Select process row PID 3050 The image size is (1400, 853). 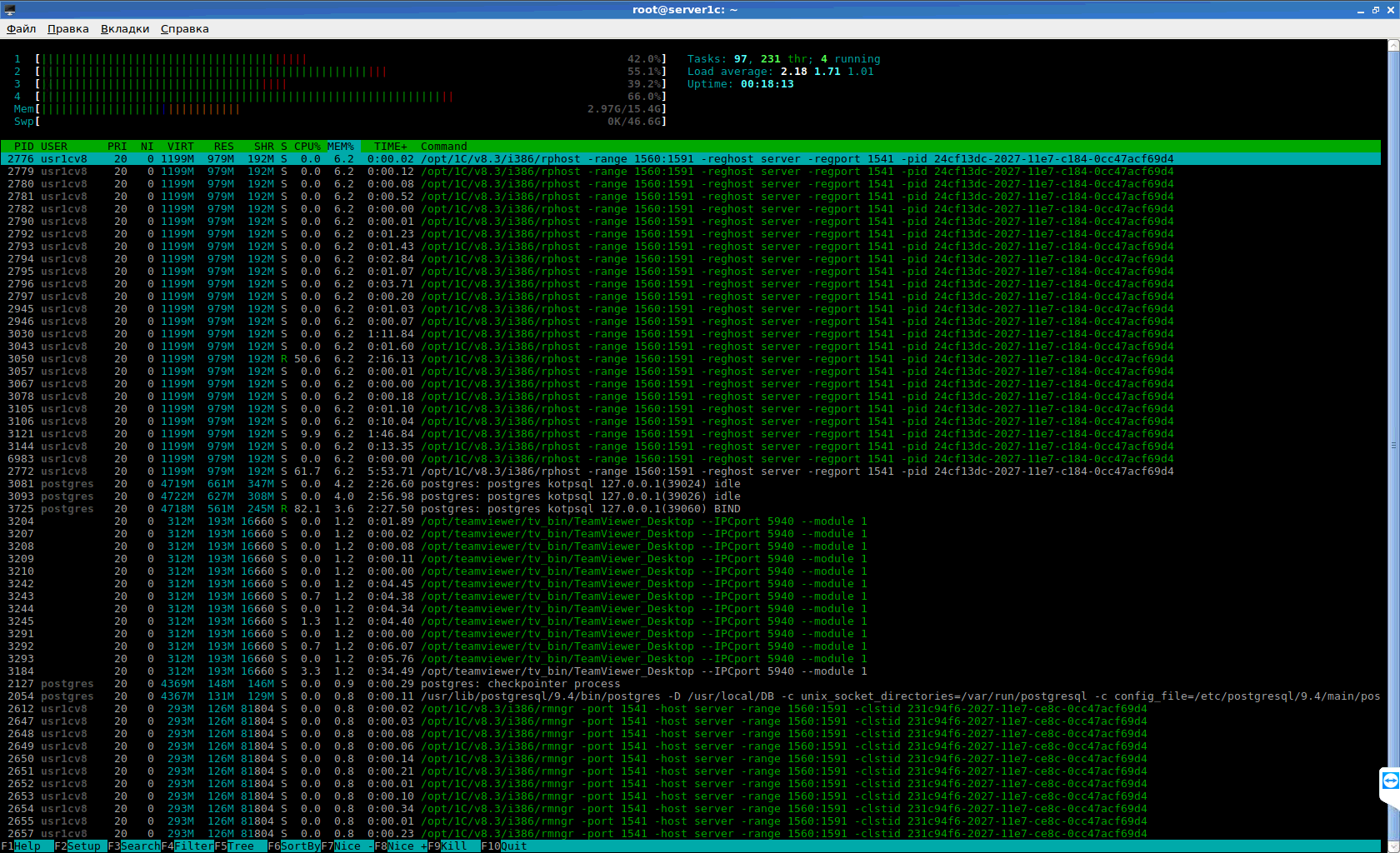coord(690,359)
